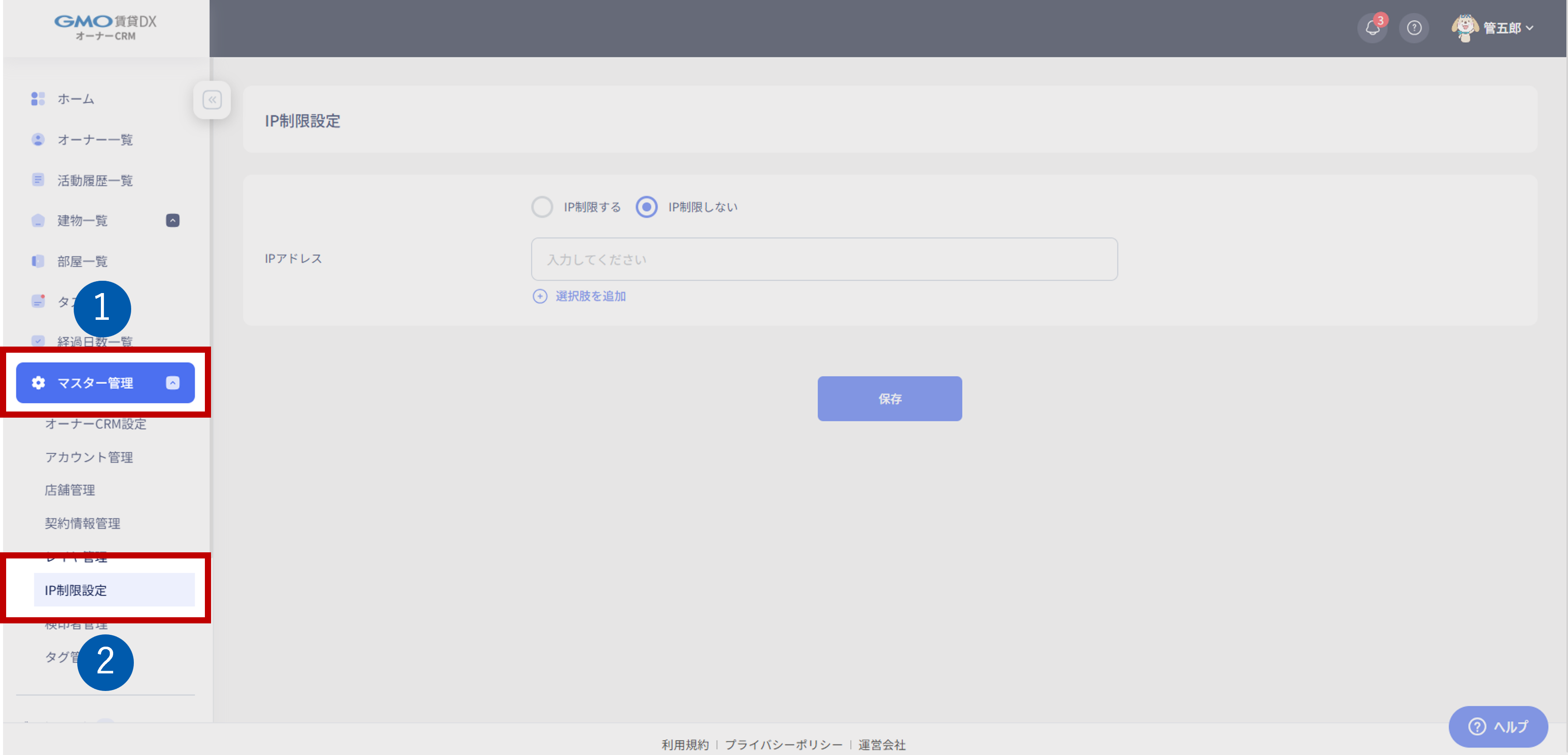The width and height of the screenshot is (1568, 755).
Task: Open 店舗管理 submenu item
Action: pos(70,490)
